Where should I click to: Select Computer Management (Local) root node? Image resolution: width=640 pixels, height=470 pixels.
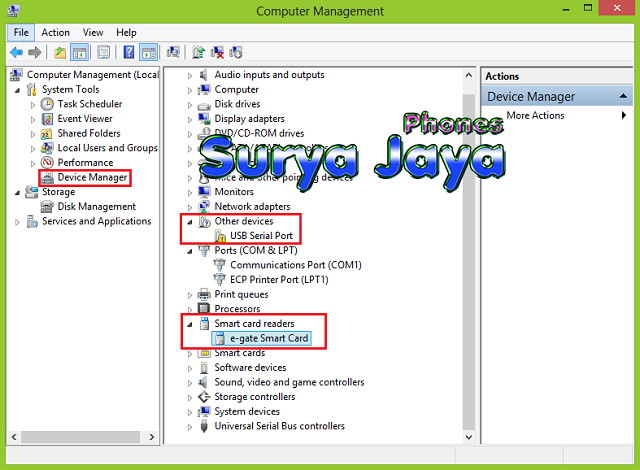93,75
